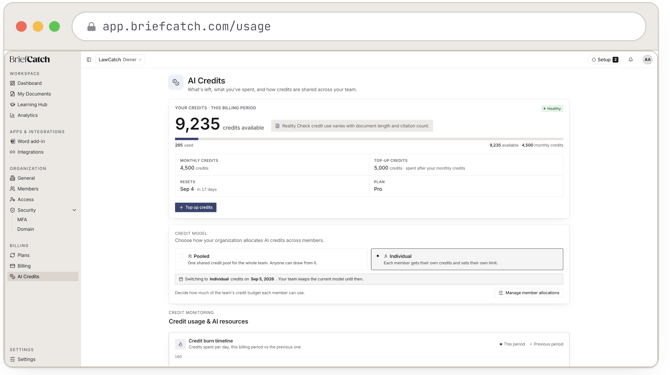Open the LawCatch Owner workspace dropdown
The height and width of the screenshot is (375, 670).
tap(120, 60)
